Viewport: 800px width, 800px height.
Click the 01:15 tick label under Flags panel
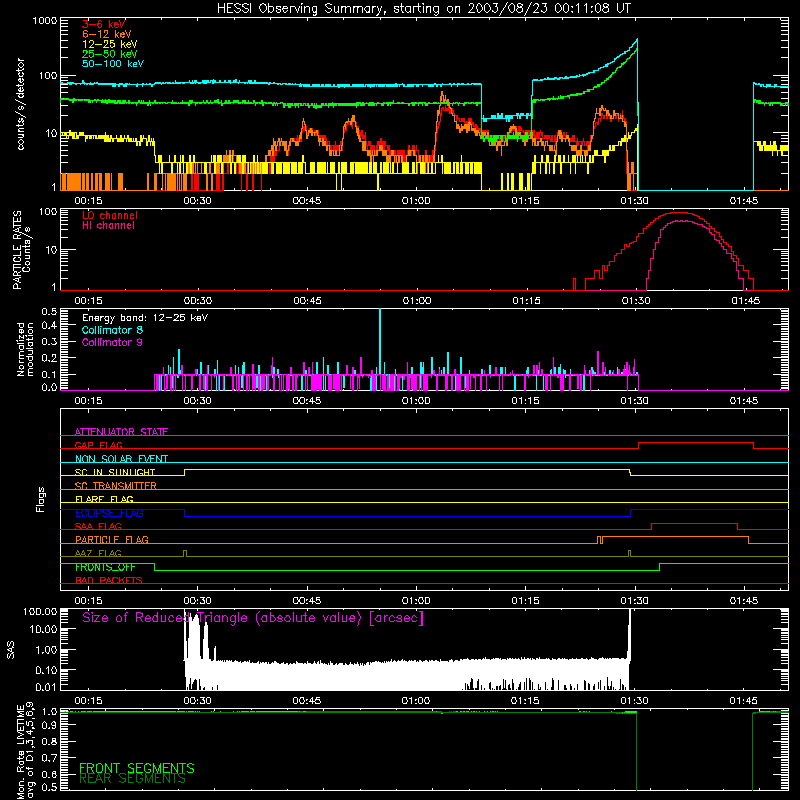[526, 601]
